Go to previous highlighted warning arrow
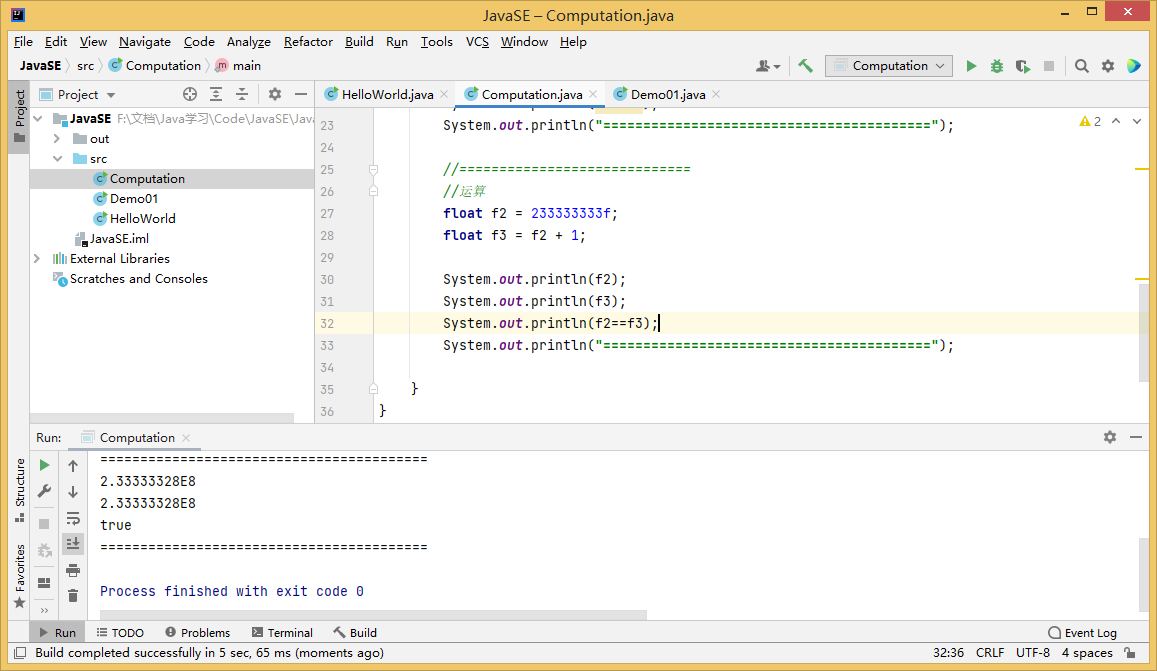This screenshot has width=1157, height=671. [x=1116, y=121]
